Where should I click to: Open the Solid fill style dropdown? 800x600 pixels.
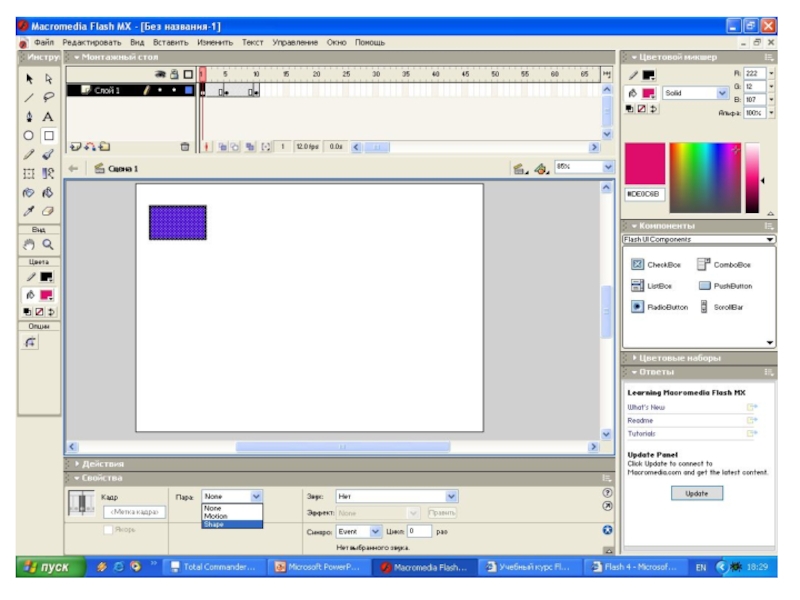[722, 93]
